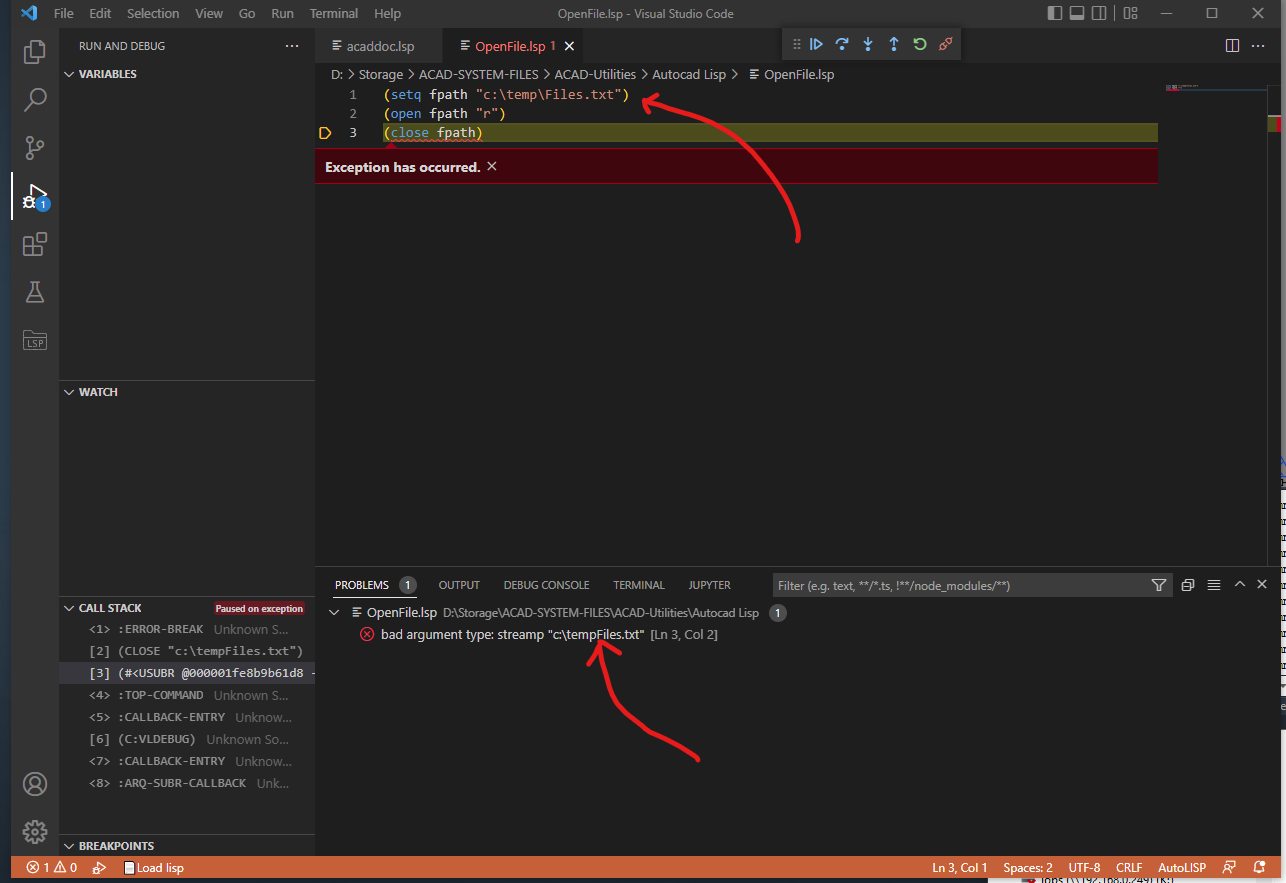
Task: Open the Search sidebar icon
Action: click(35, 100)
